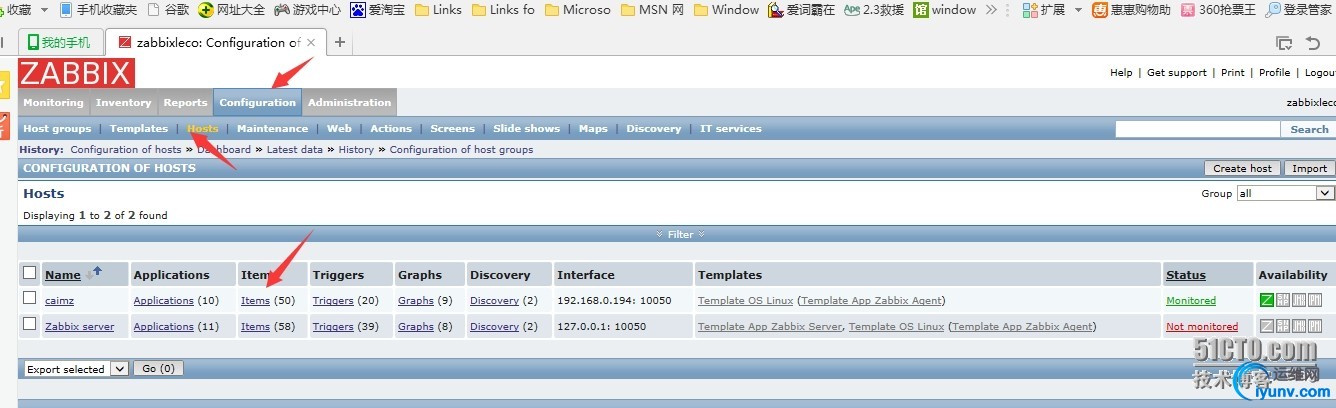1336x408 pixels.
Task: Open Discovery submenu
Action: pyautogui.click(x=653, y=129)
